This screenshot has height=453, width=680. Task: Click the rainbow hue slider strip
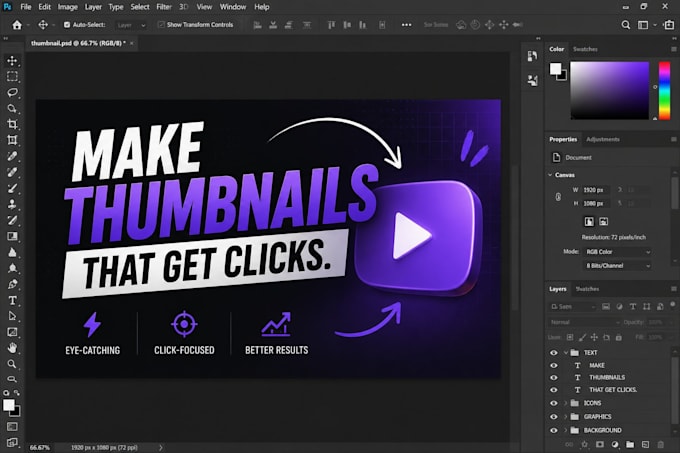click(x=664, y=91)
